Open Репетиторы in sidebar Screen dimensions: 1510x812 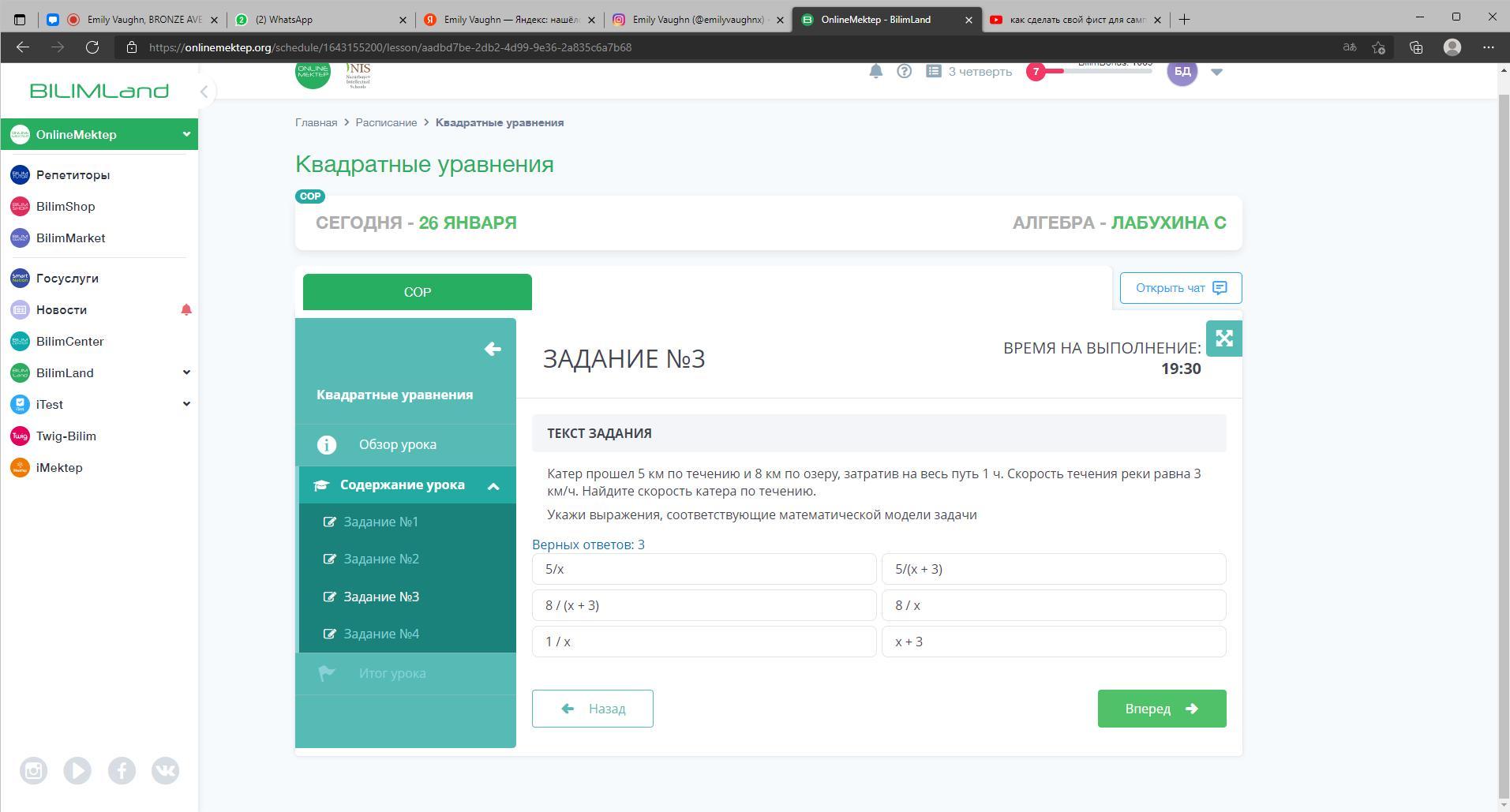click(x=73, y=175)
